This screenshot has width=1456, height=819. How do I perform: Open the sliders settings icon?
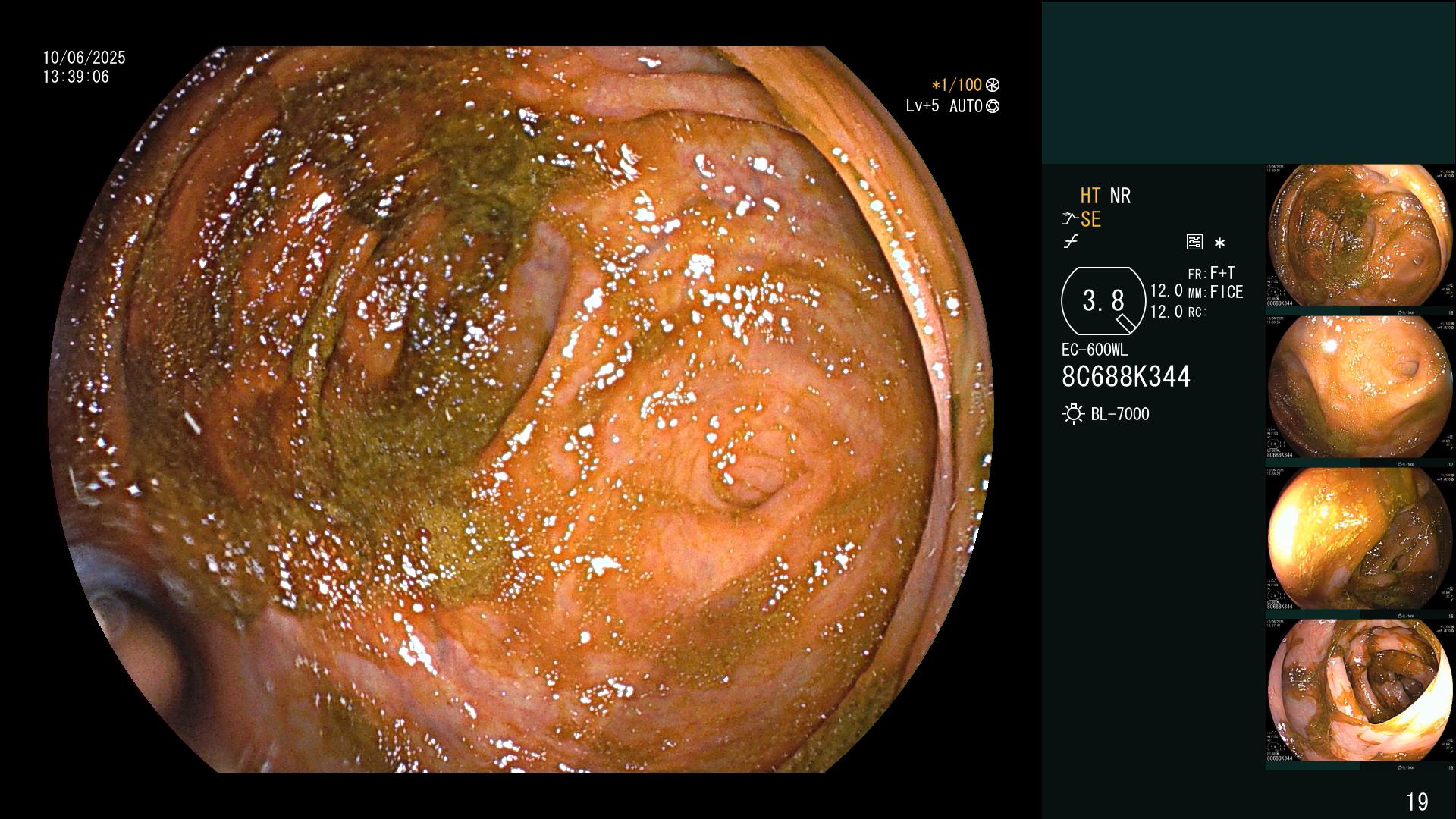click(1194, 243)
